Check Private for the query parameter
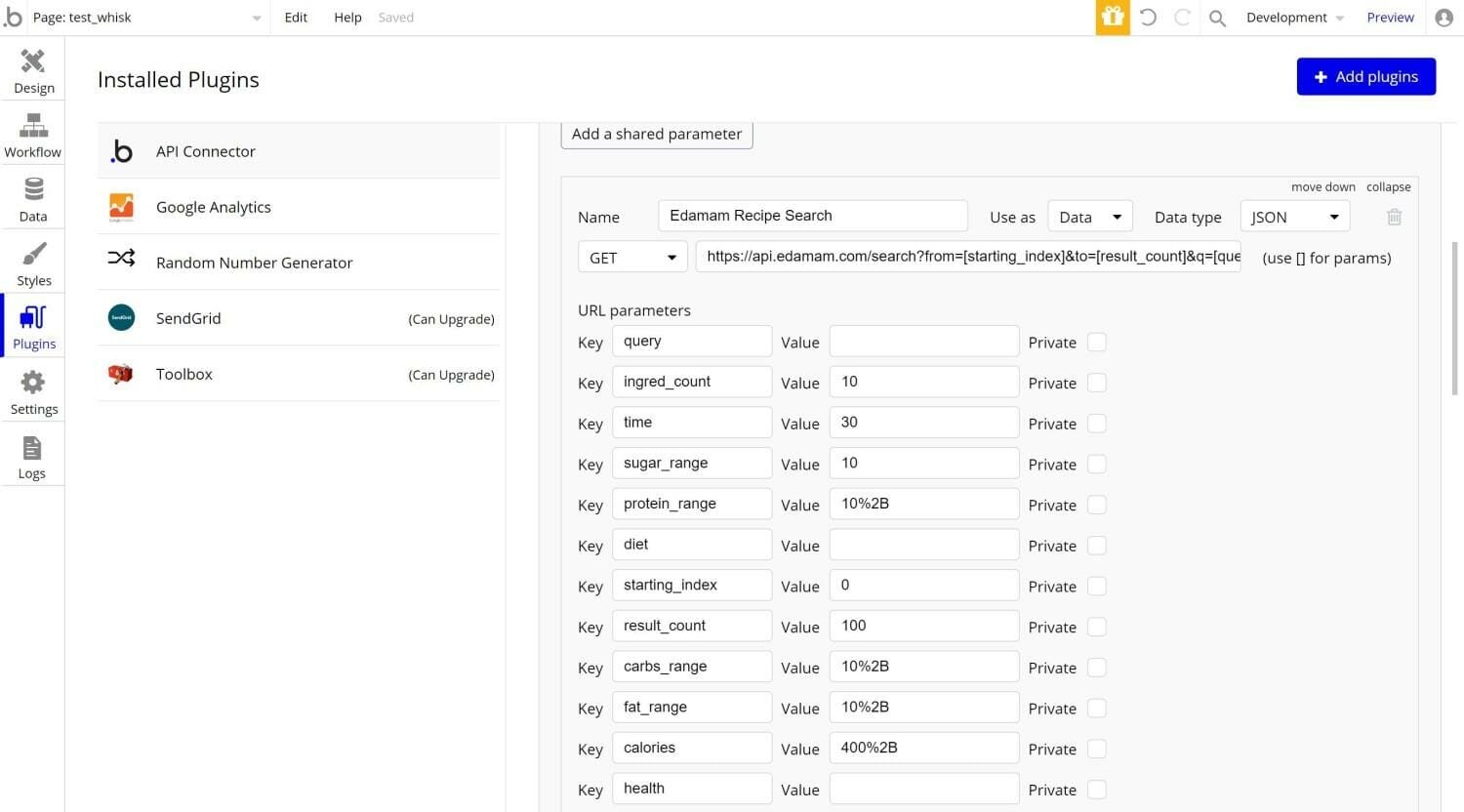This screenshot has width=1464, height=812. click(x=1097, y=343)
